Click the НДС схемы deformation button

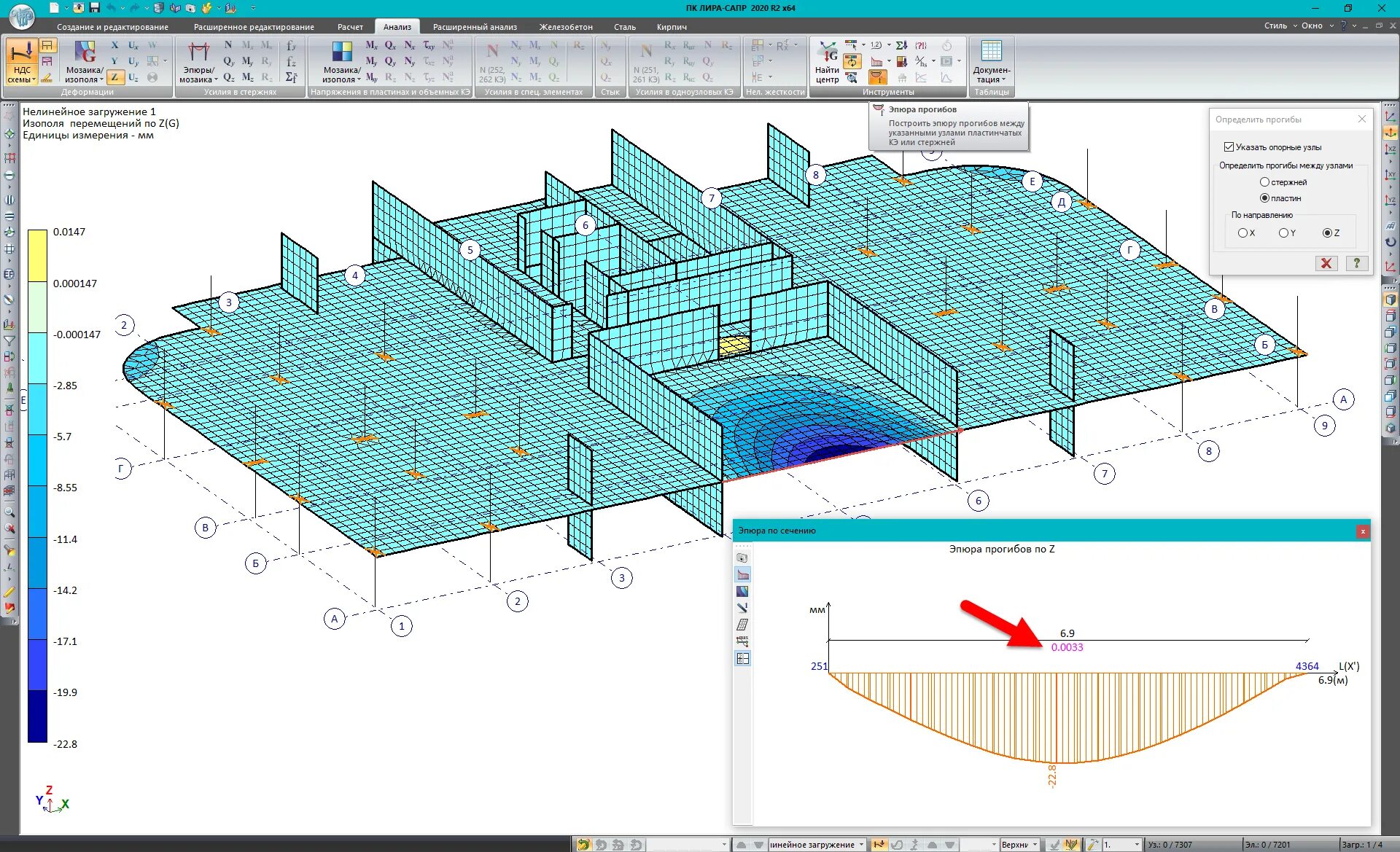click(21, 62)
